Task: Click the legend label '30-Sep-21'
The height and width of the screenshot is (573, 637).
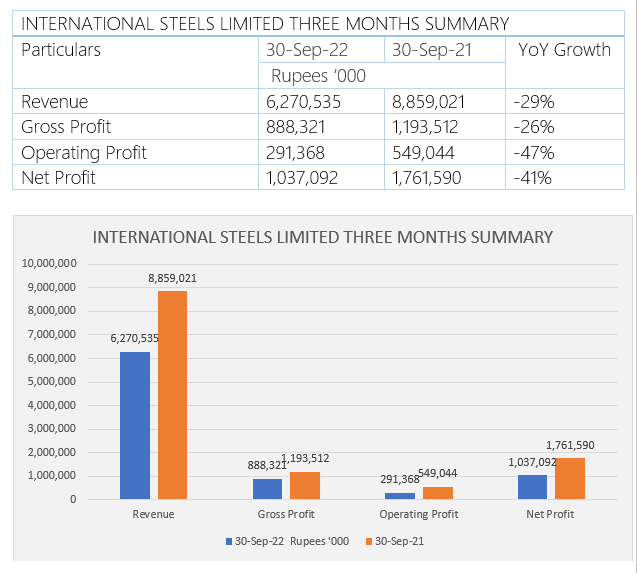Action: tap(399, 541)
